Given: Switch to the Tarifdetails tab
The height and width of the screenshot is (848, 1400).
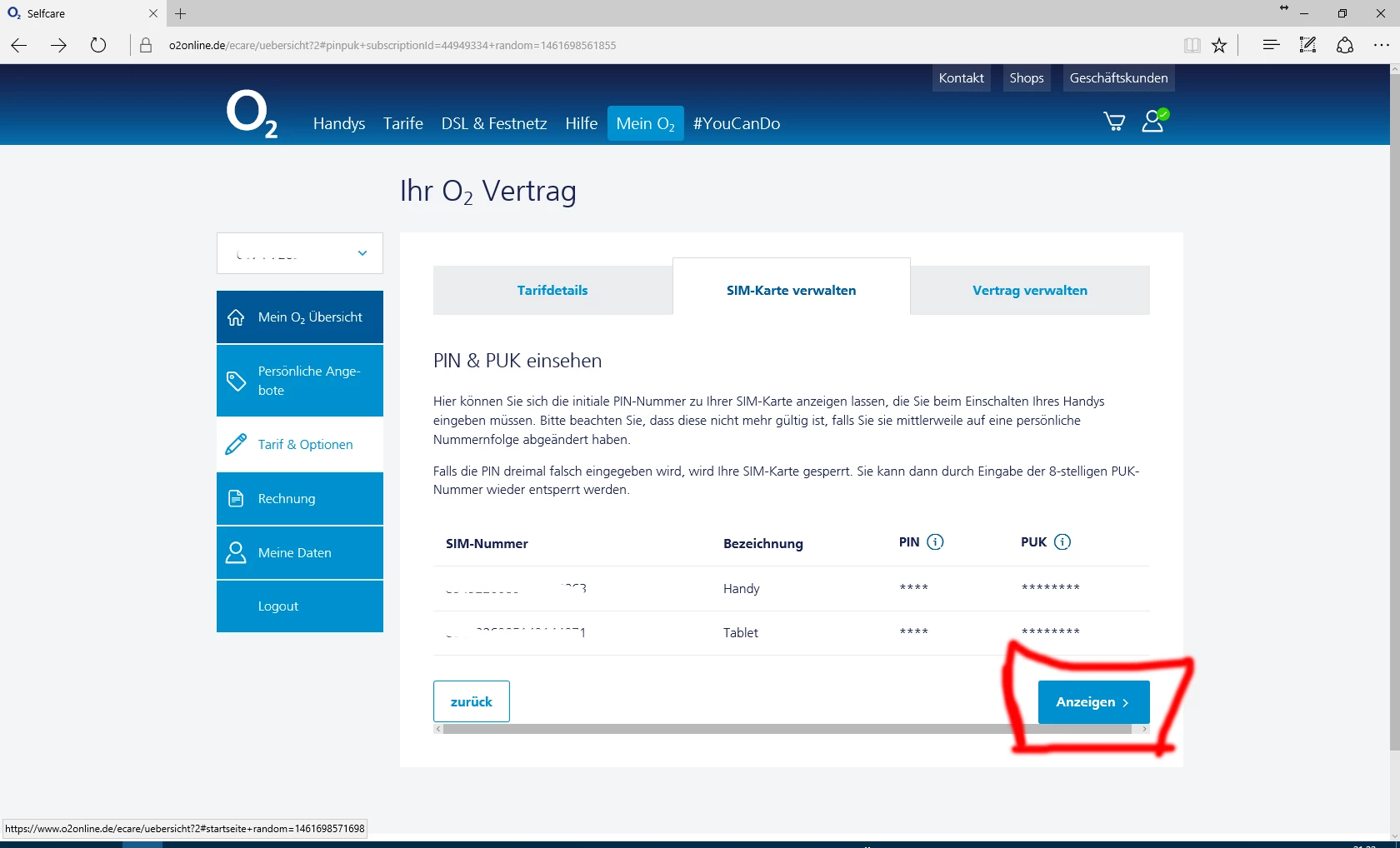Looking at the screenshot, I should tap(552, 290).
